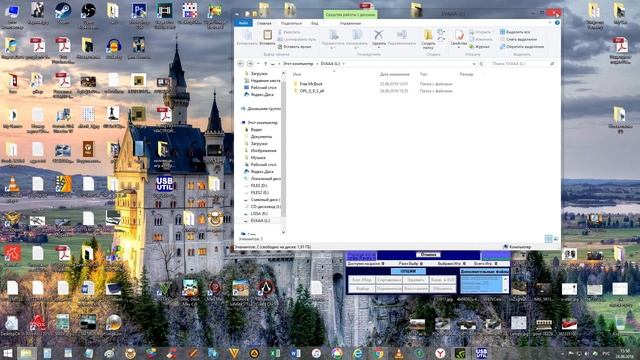Open address bar history dropdown arrow

coord(474,64)
